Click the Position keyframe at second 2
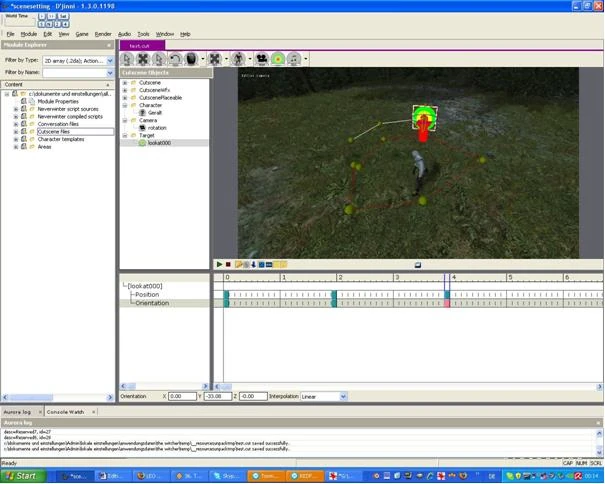The image size is (605, 484). tap(334, 295)
